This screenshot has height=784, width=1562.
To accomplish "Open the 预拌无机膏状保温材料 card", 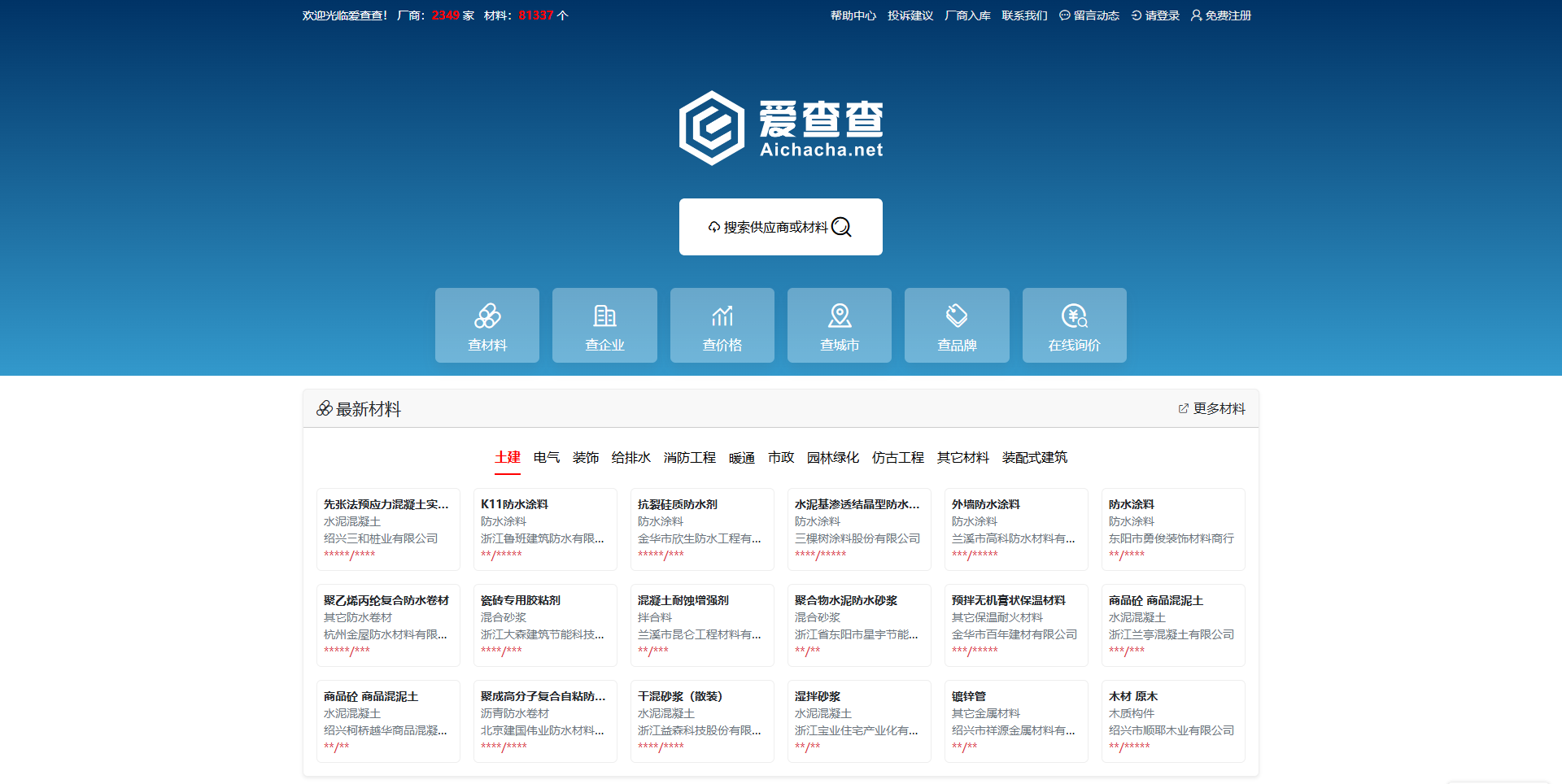I will (1016, 625).
